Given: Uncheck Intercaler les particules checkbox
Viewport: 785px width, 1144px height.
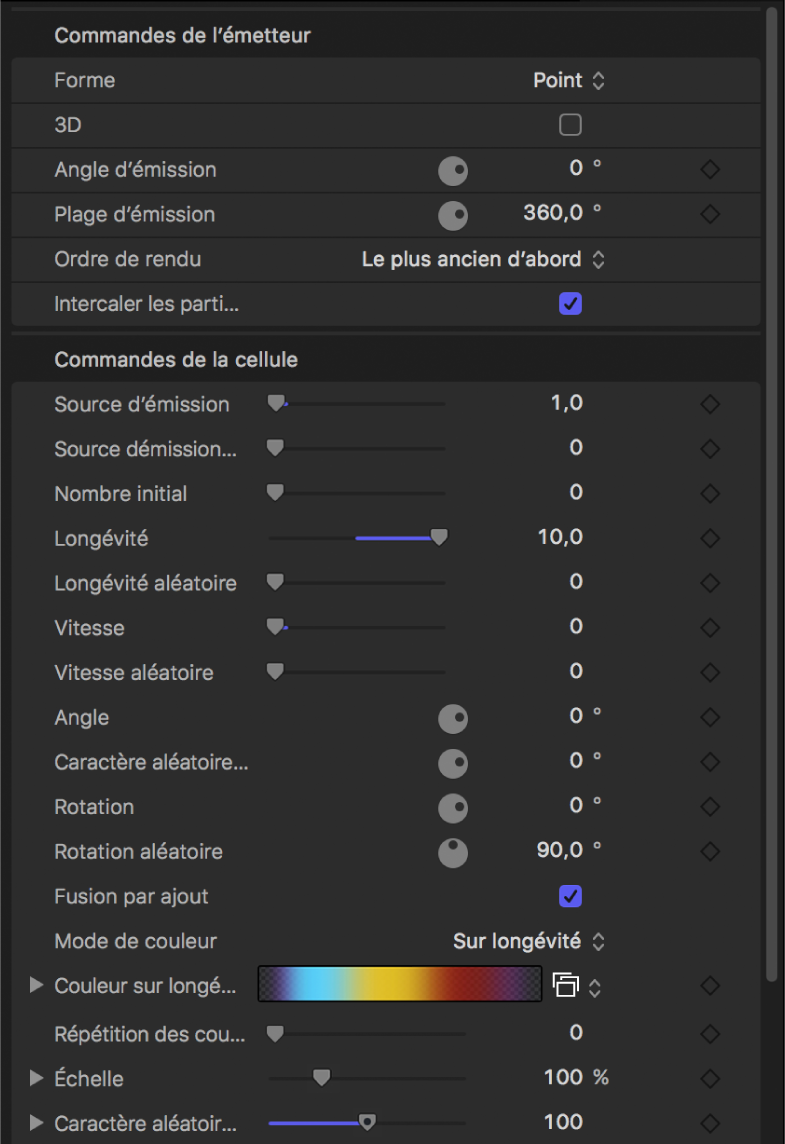Looking at the screenshot, I should 570,304.
